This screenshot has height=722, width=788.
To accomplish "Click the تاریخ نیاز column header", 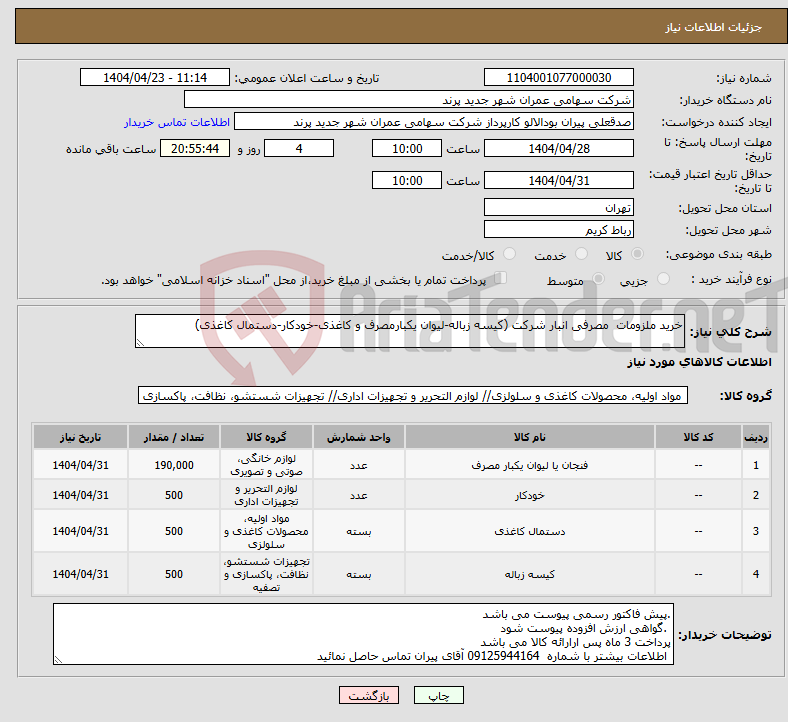I will coord(80,437).
